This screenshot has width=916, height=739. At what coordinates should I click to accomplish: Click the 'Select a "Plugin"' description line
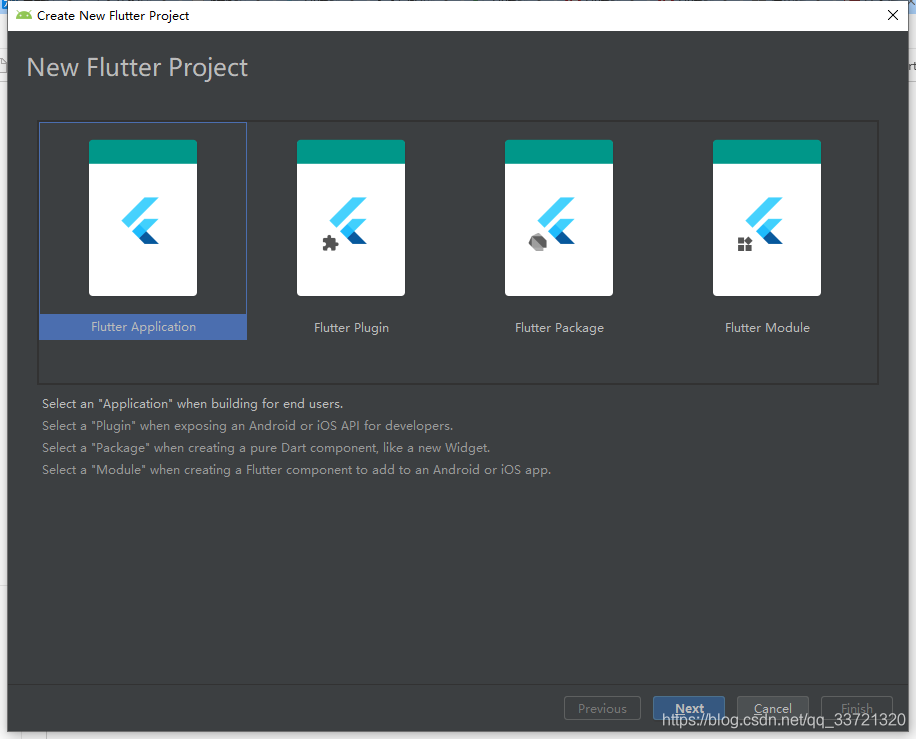pos(247,426)
